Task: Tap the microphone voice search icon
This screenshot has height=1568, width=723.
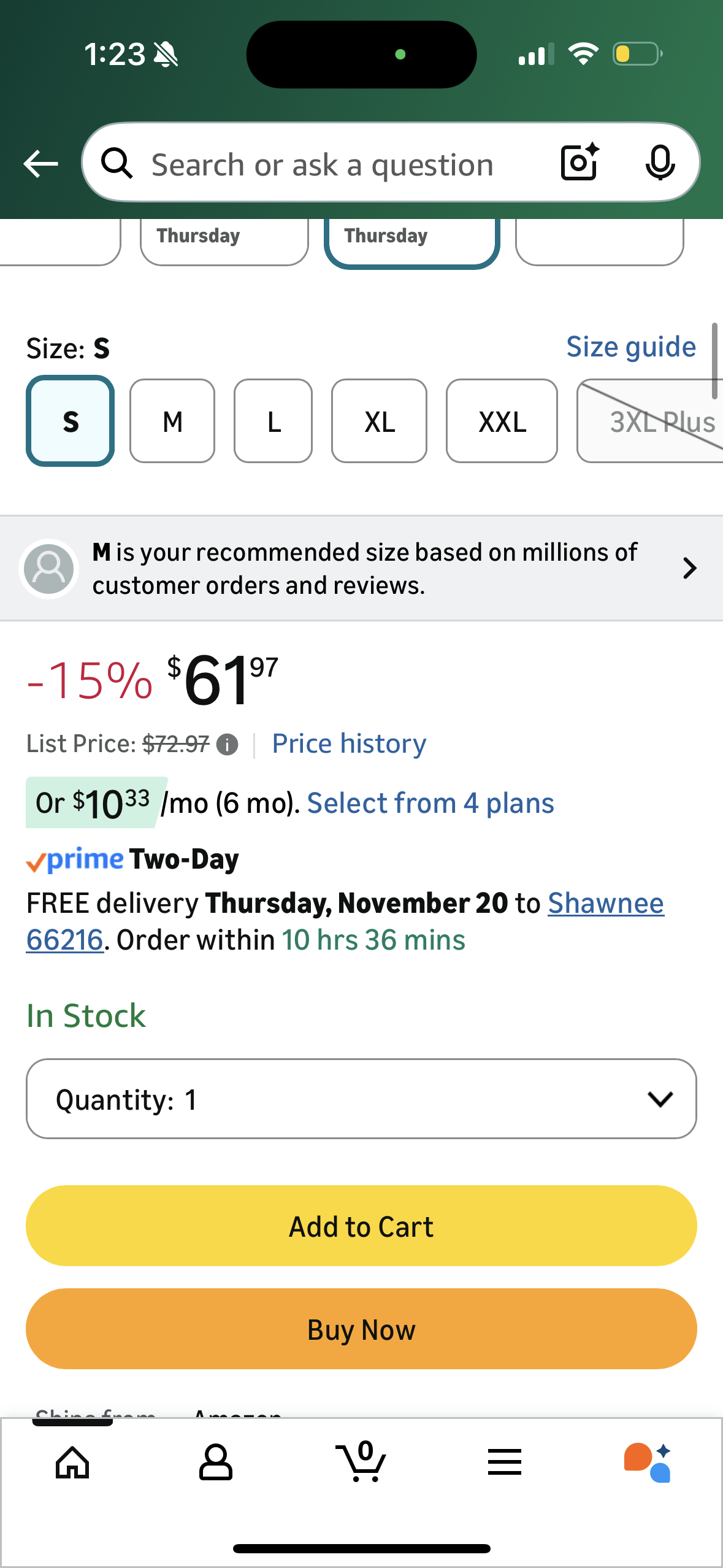Action: pos(660,163)
